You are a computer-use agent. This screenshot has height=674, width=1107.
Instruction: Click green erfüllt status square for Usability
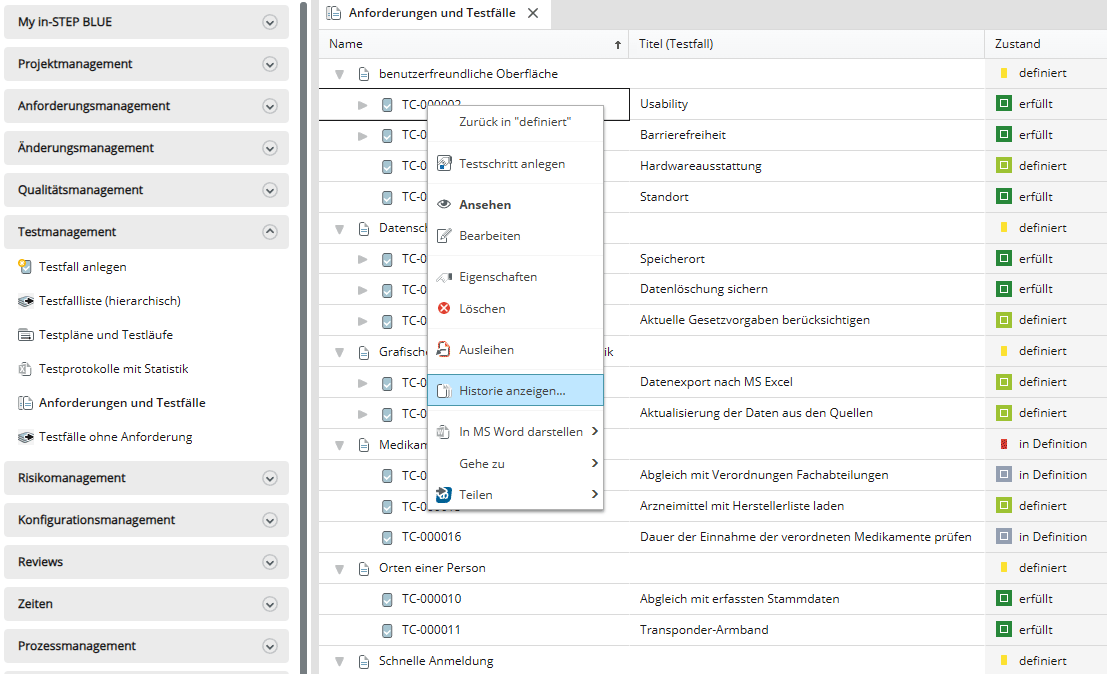tap(1004, 104)
